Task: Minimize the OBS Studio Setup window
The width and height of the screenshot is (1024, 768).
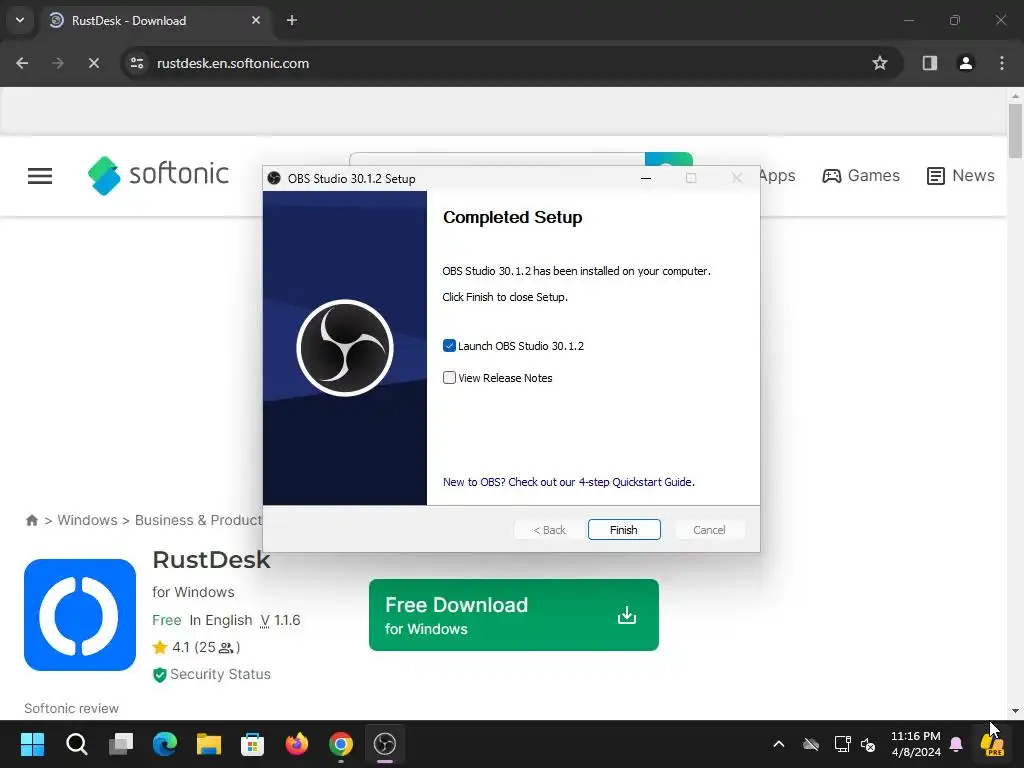Action: [x=646, y=178]
